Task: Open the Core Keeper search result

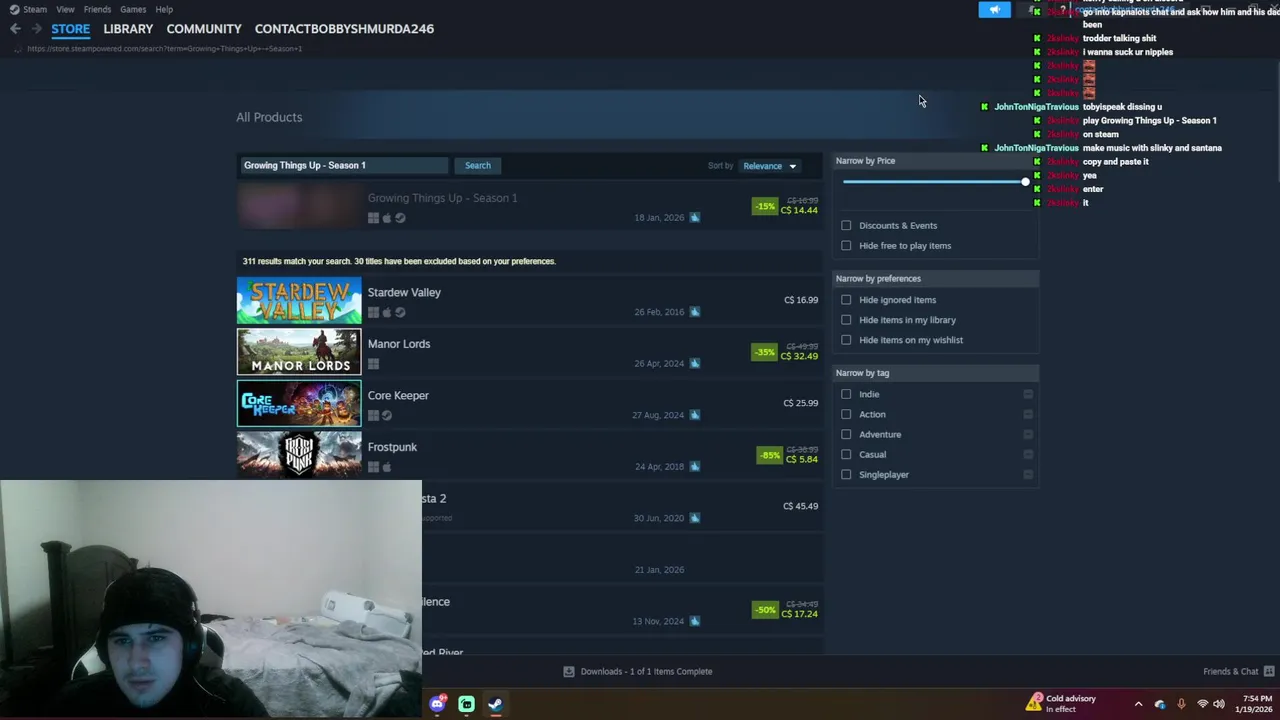Action: coord(529,404)
